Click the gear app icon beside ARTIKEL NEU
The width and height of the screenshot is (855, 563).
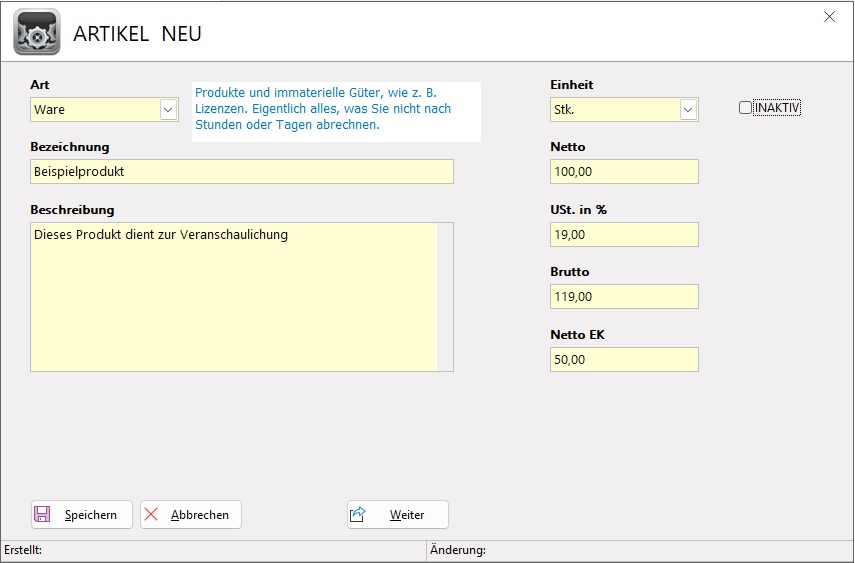[36, 32]
